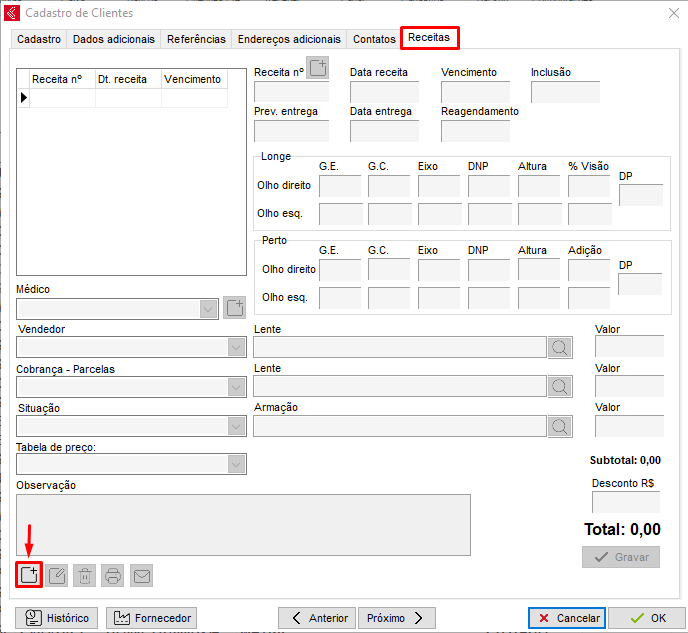This screenshot has height=633, width=688.
Task: Expand the Vendedor combo box
Action: (237, 347)
